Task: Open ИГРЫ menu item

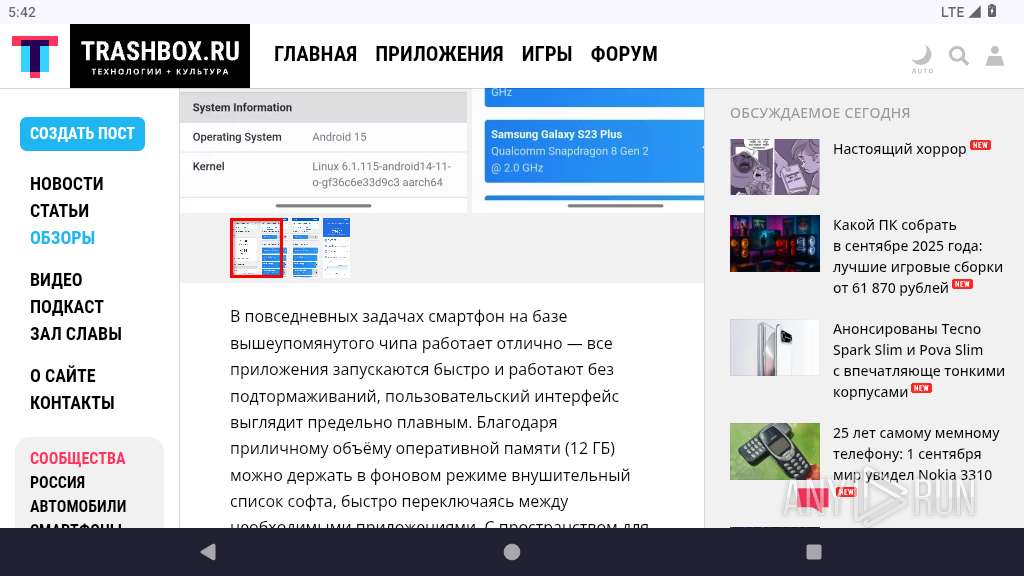Action: pos(547,54)
